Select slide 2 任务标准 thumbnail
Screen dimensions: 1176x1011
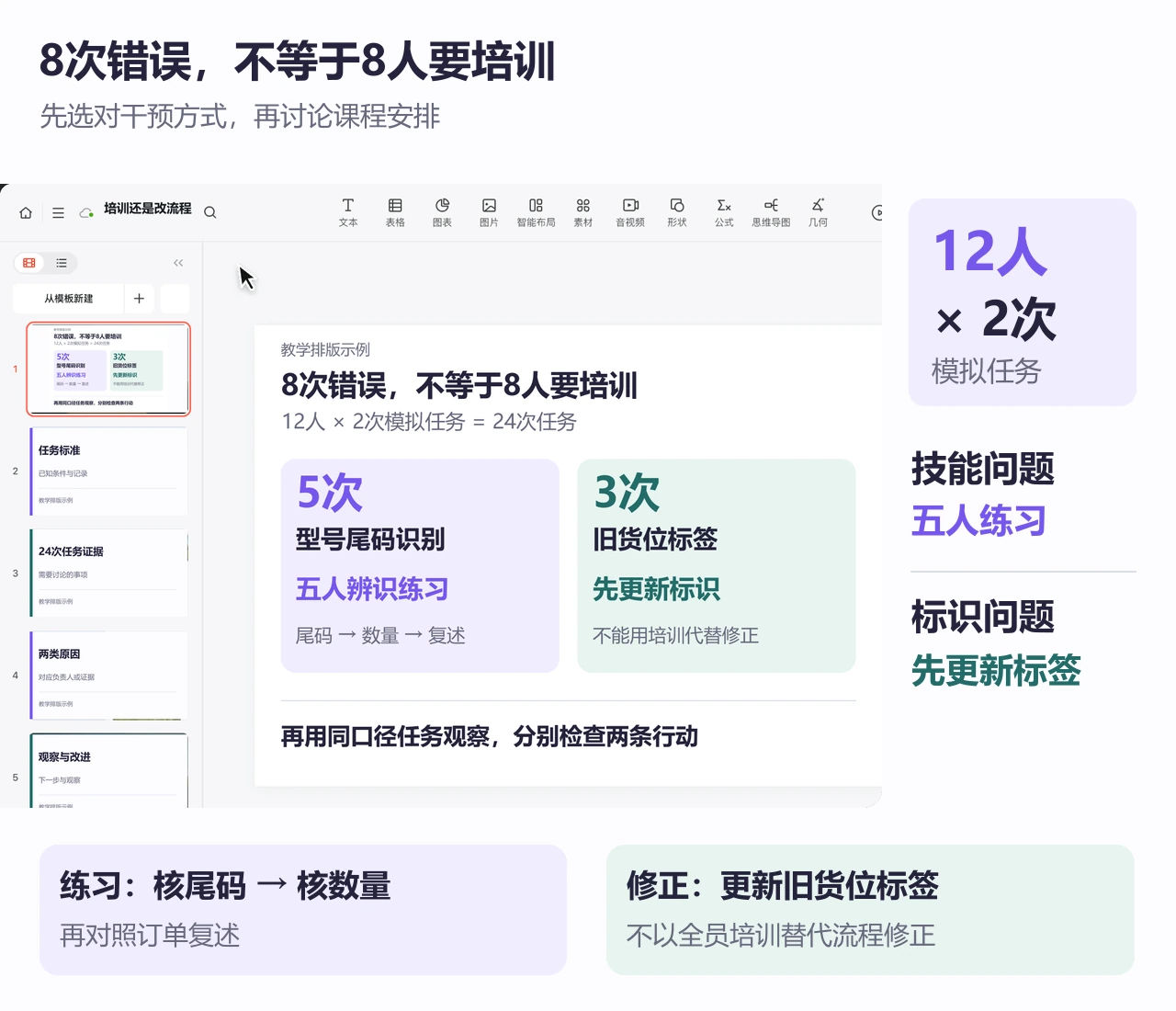tap(108, 471)
